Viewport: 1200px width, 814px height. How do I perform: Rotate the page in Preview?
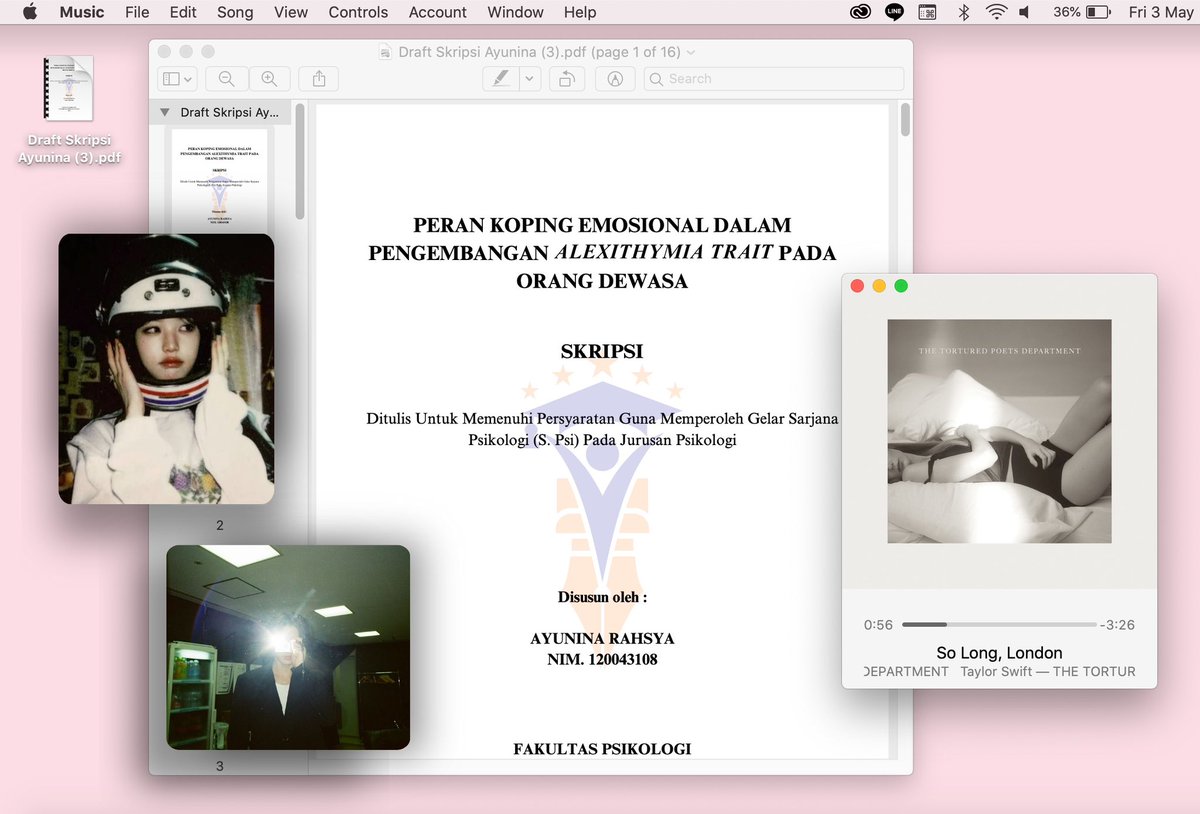pyautogui.click(x=567, y=78)
